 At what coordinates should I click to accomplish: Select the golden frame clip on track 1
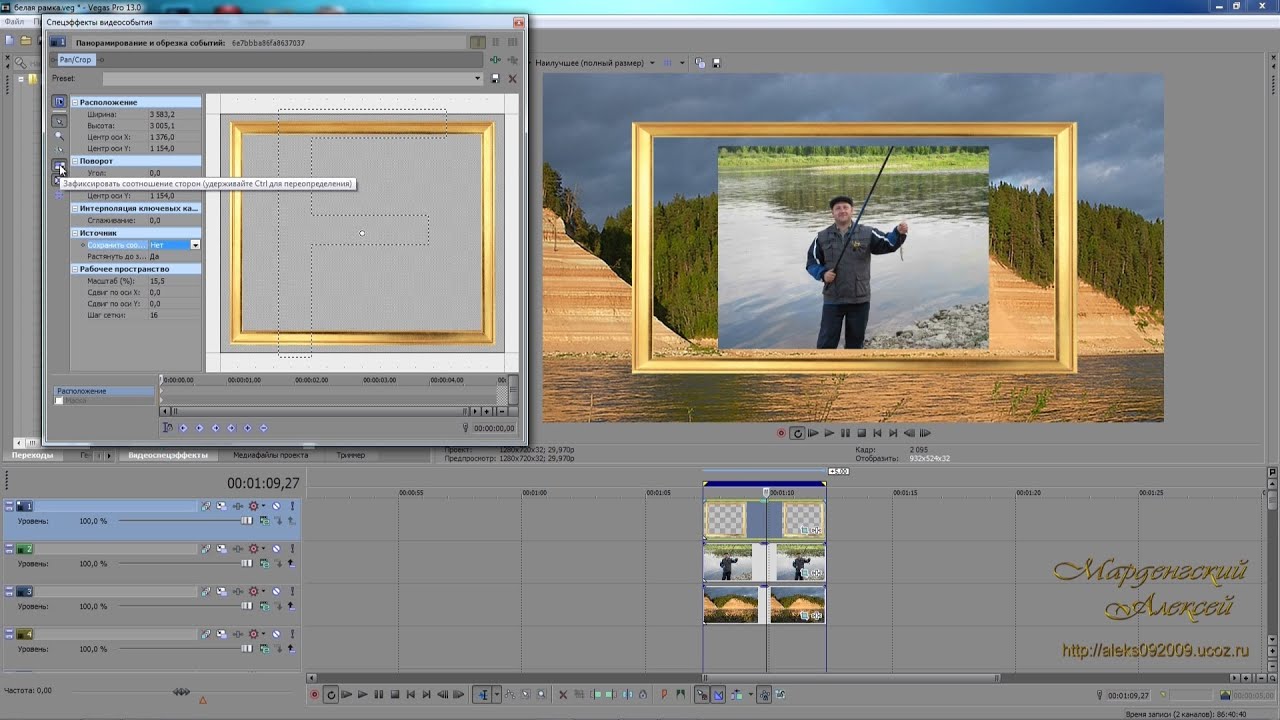(764, 519)
